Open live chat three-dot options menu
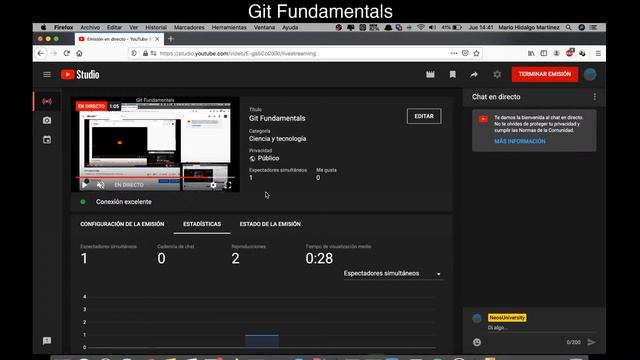The image size is (640, 360). pyautogui.click(x=595, y=97)
